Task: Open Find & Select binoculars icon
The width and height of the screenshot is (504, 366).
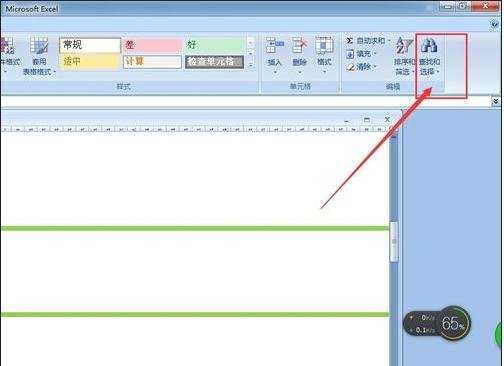Action: (x=429, y=45)
